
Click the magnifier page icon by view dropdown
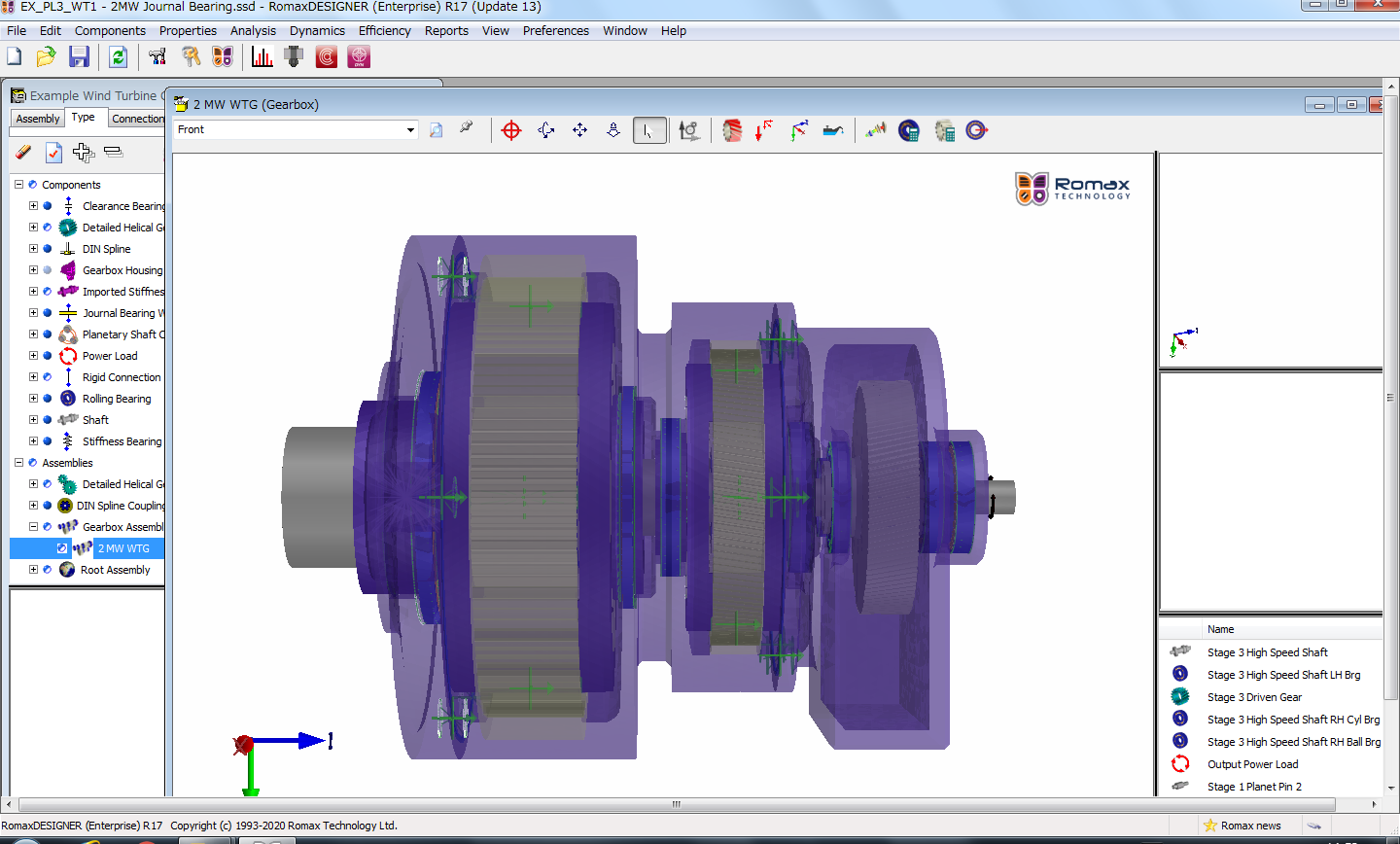pos(436,129)
